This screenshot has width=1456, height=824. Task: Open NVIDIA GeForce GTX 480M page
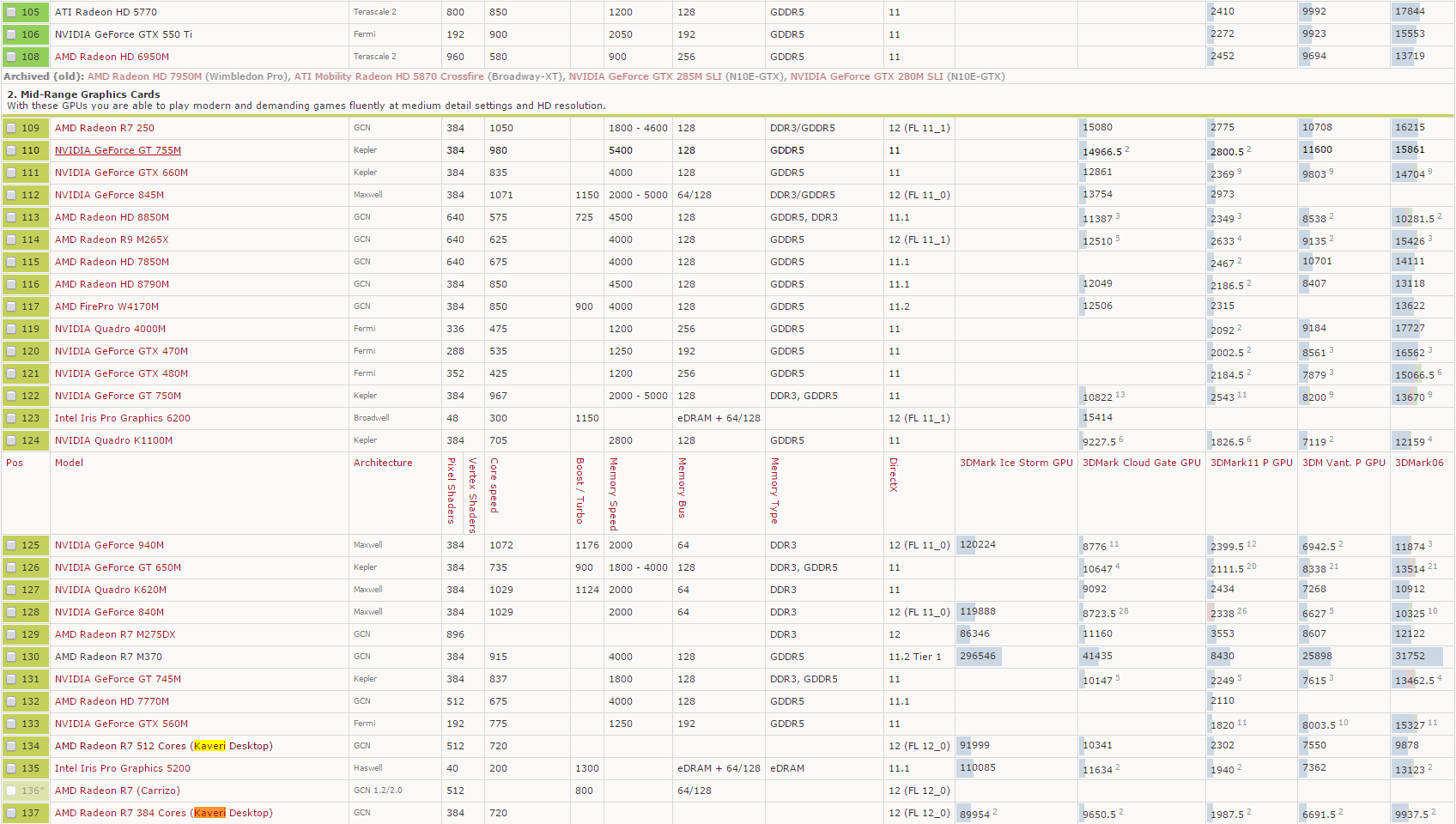pos(121,373)
